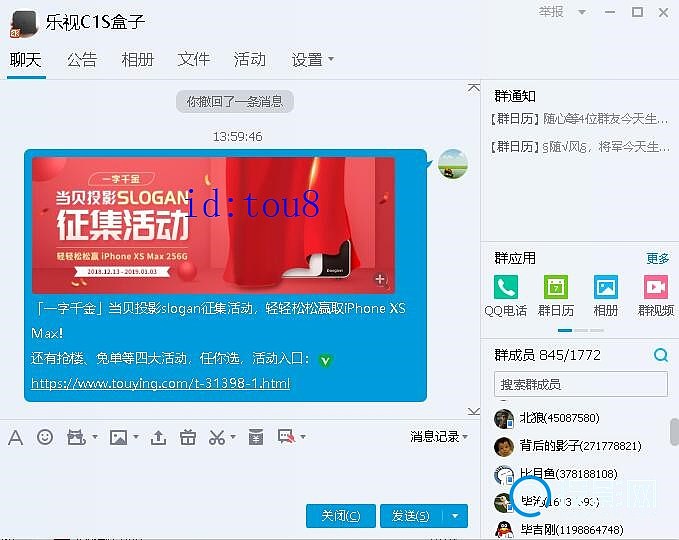Click the member search magnifier icon
The height and width of the screenshot is (540, 679).
pos(661,355)
